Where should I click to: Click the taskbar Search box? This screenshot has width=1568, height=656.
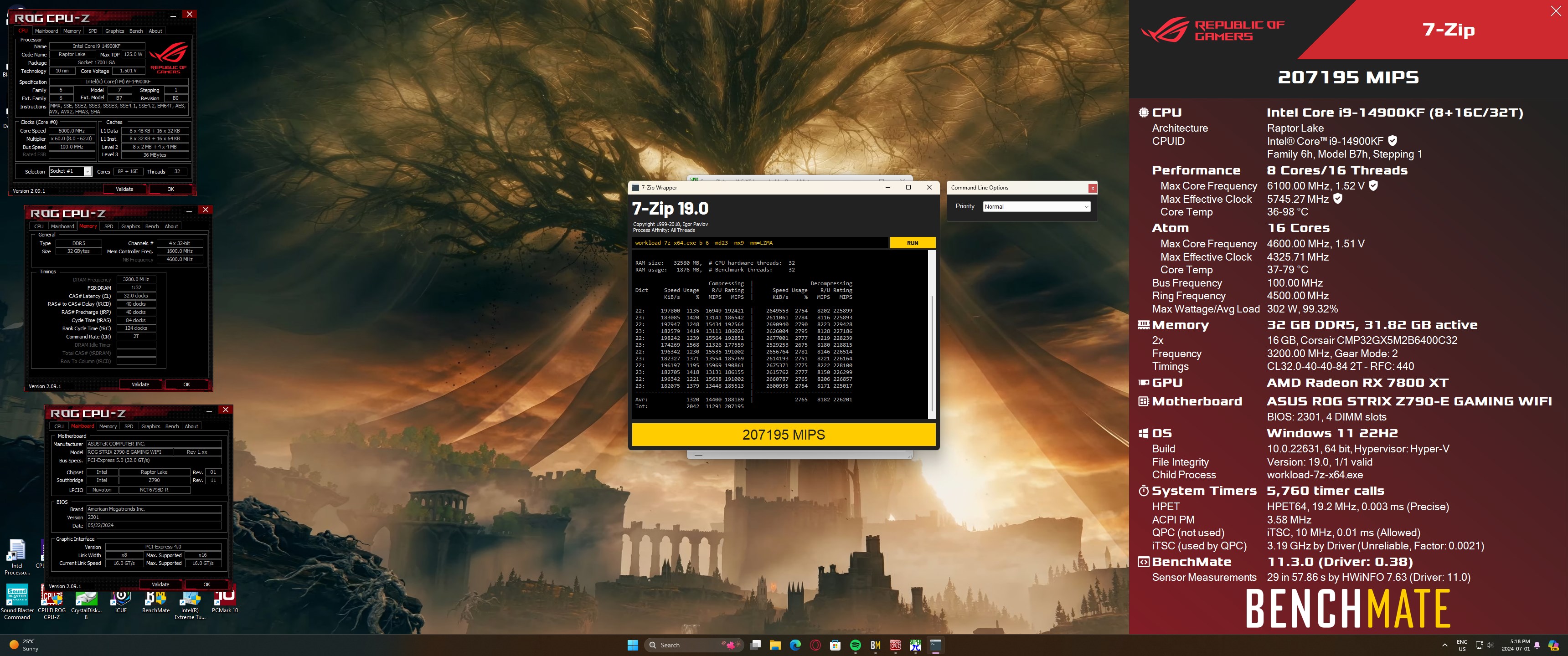pyautogui.click(x=694, y=645)
